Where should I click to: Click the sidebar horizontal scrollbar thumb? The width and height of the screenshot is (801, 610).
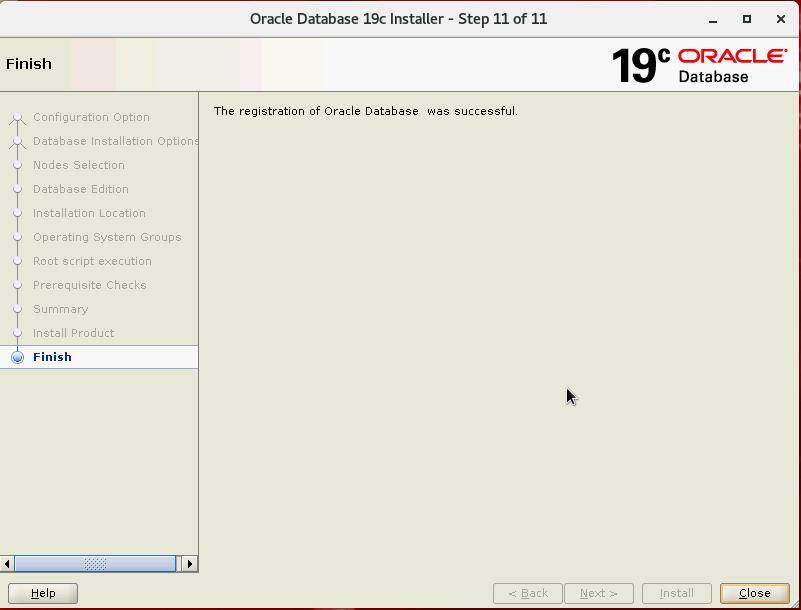pyautogui.click(x=95, y=564)
